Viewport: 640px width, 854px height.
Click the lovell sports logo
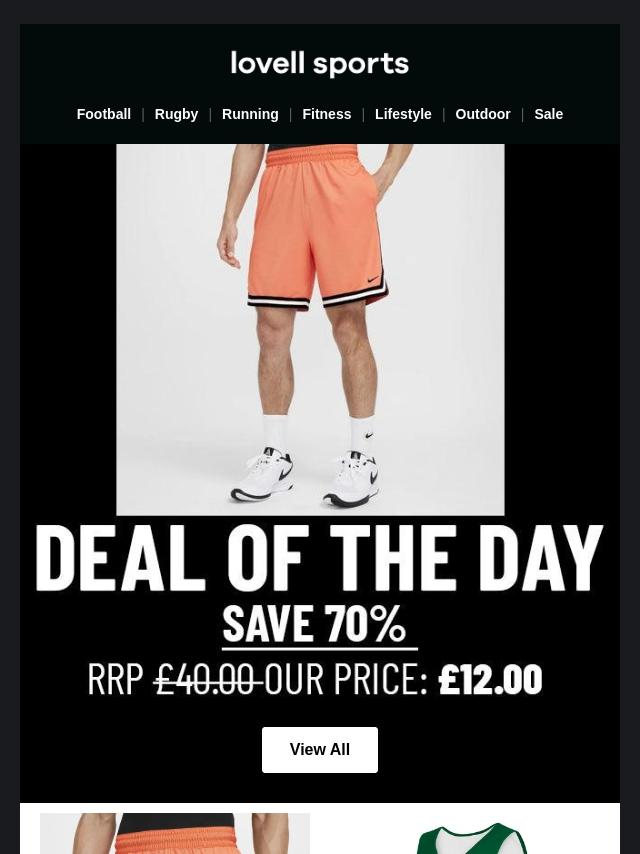click(x=320, y=64)
